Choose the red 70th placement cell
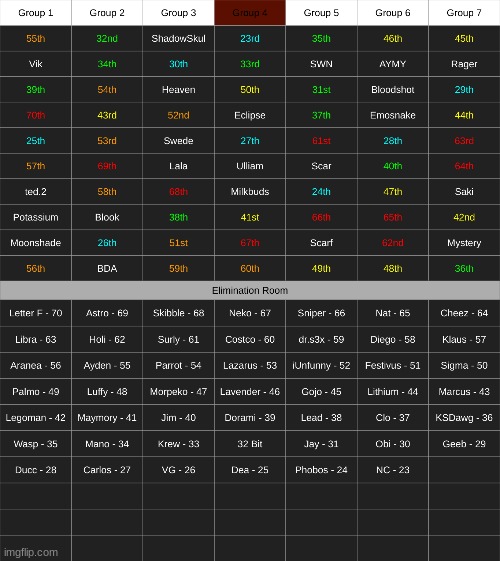Viewport: 500px width, 561px height. [35, 115]
